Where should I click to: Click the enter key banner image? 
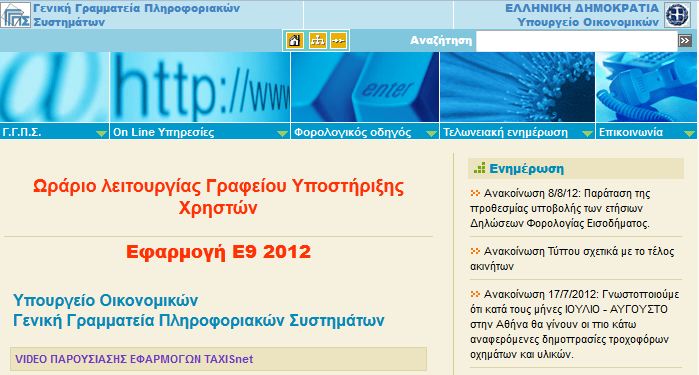coord(365,87)
